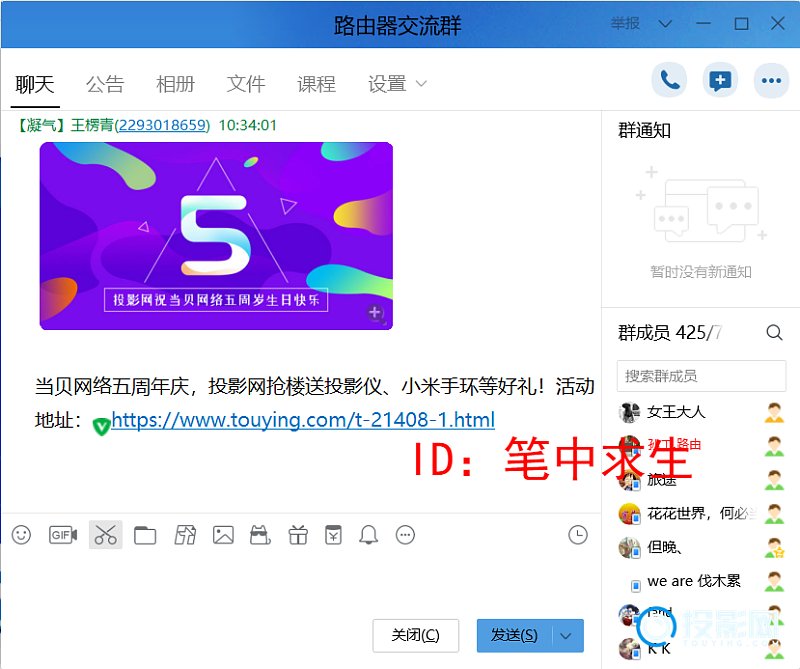Go to the 相册 tab
This screenshot has height=669, width=800.
pos(176,84)
